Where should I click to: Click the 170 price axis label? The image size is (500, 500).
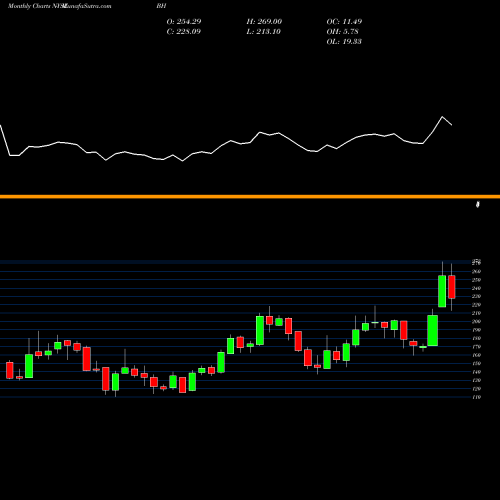476,347
